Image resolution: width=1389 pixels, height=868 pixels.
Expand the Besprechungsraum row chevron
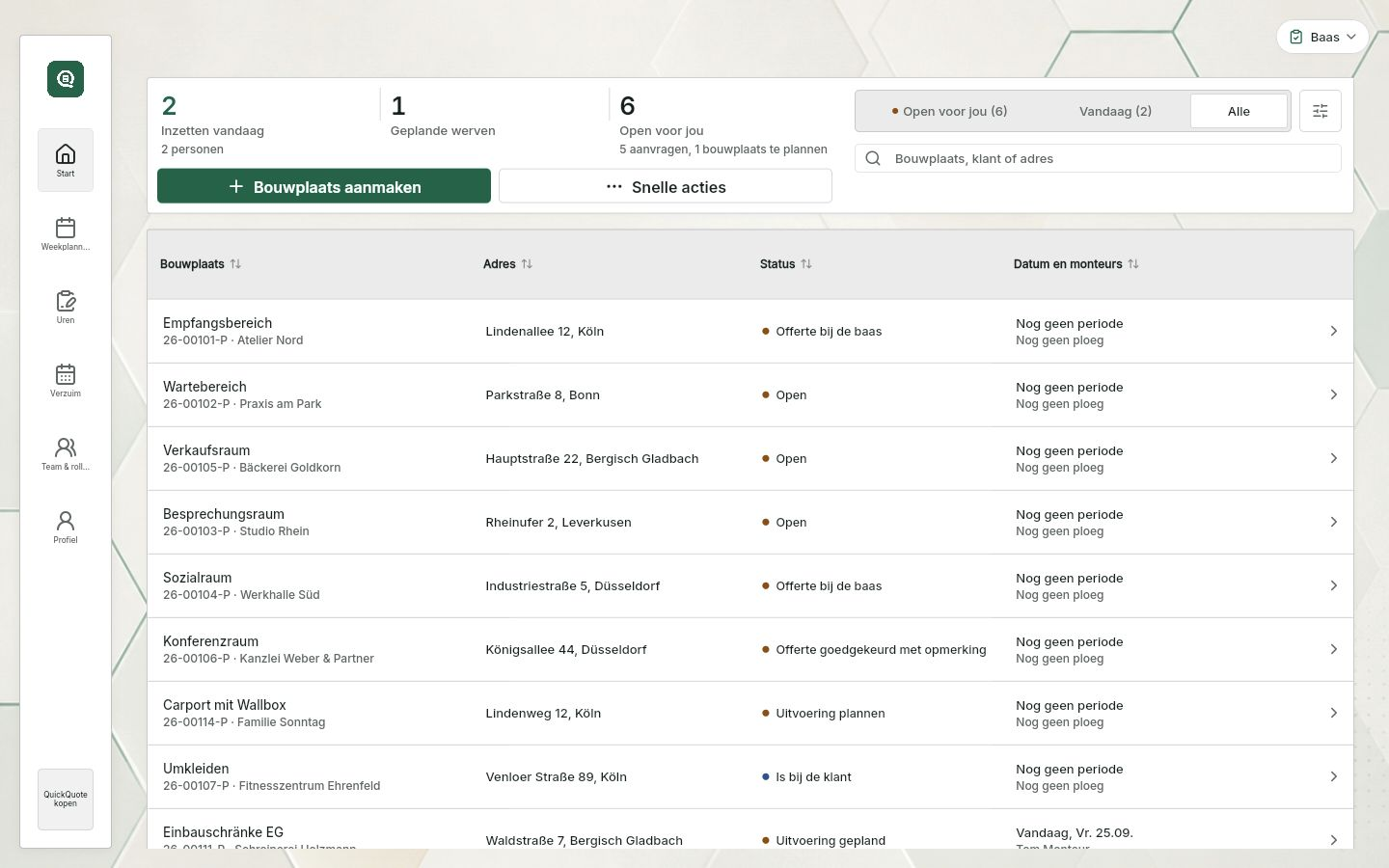1334,522
